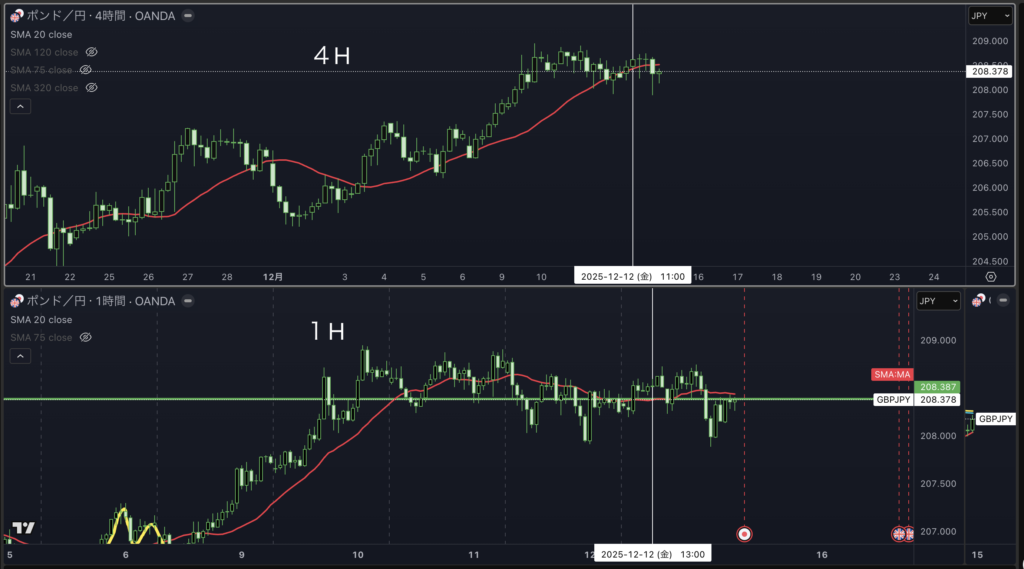Open chart settings gear in the 4H pane
This screenshot has height=569, width=1024.
[990, 276]
